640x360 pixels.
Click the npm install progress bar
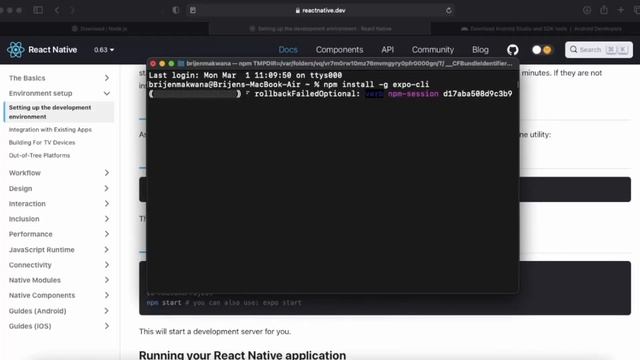coord(195,94)
